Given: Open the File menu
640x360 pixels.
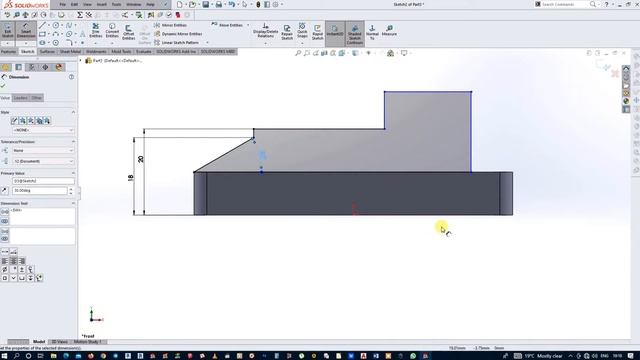Looking at the screenshot, I should [62, 4].
